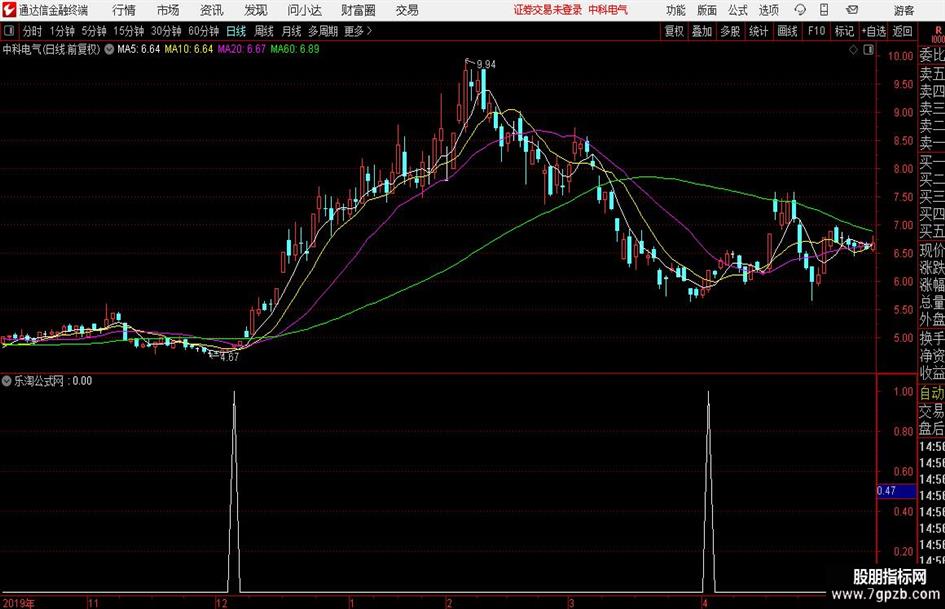
Task: Click the MA5: 6.64 indicator label
Action: (x=139, y=49)
